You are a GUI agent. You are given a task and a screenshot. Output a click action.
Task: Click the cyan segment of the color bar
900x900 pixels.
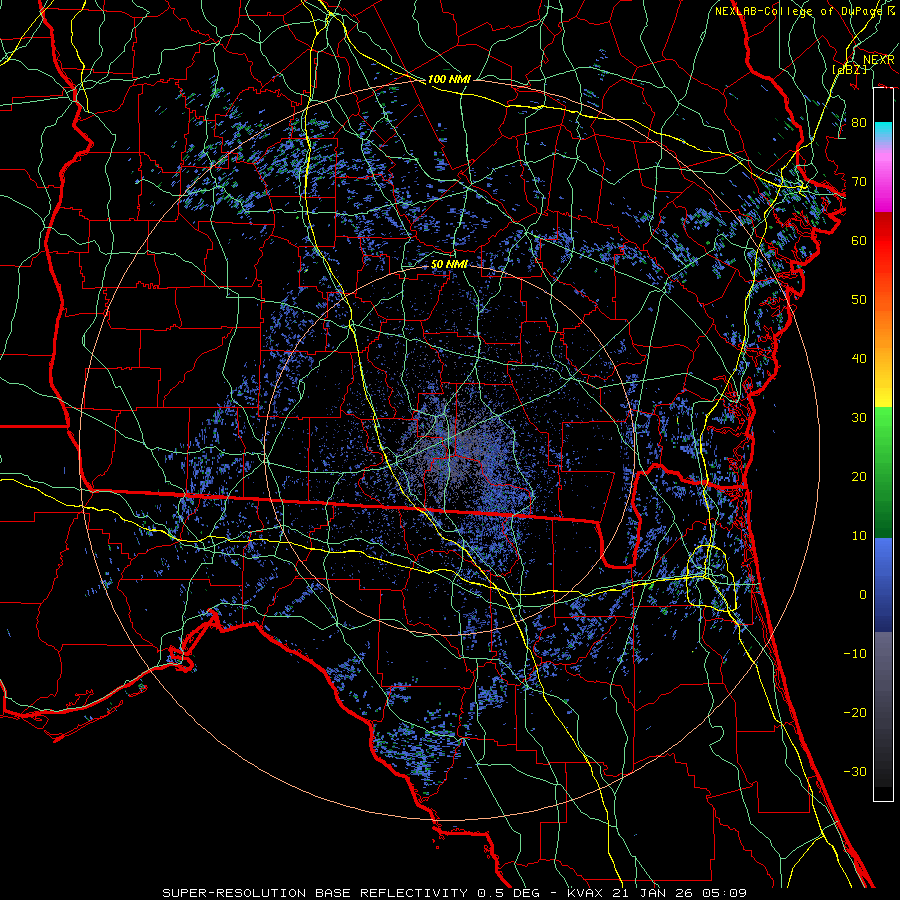(883, 131)
